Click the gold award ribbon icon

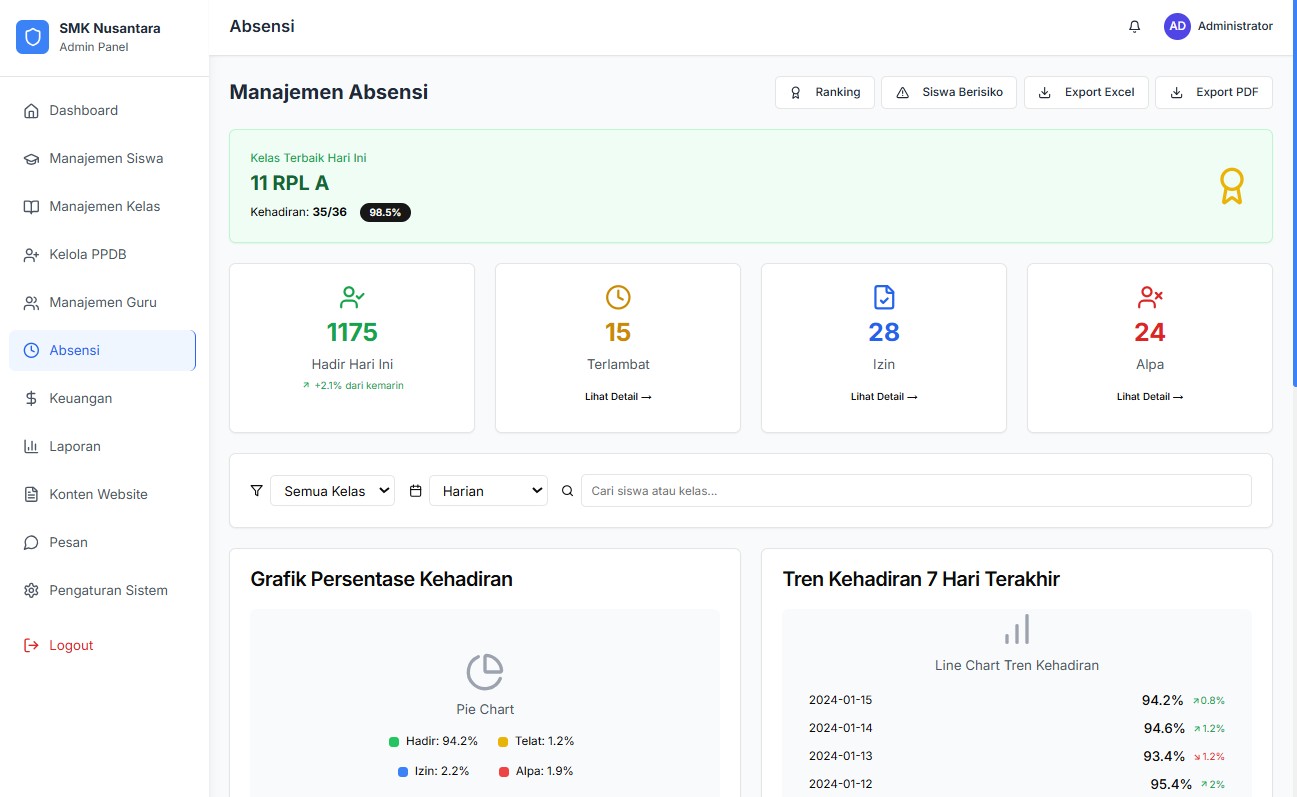(x=1231, y=186)
